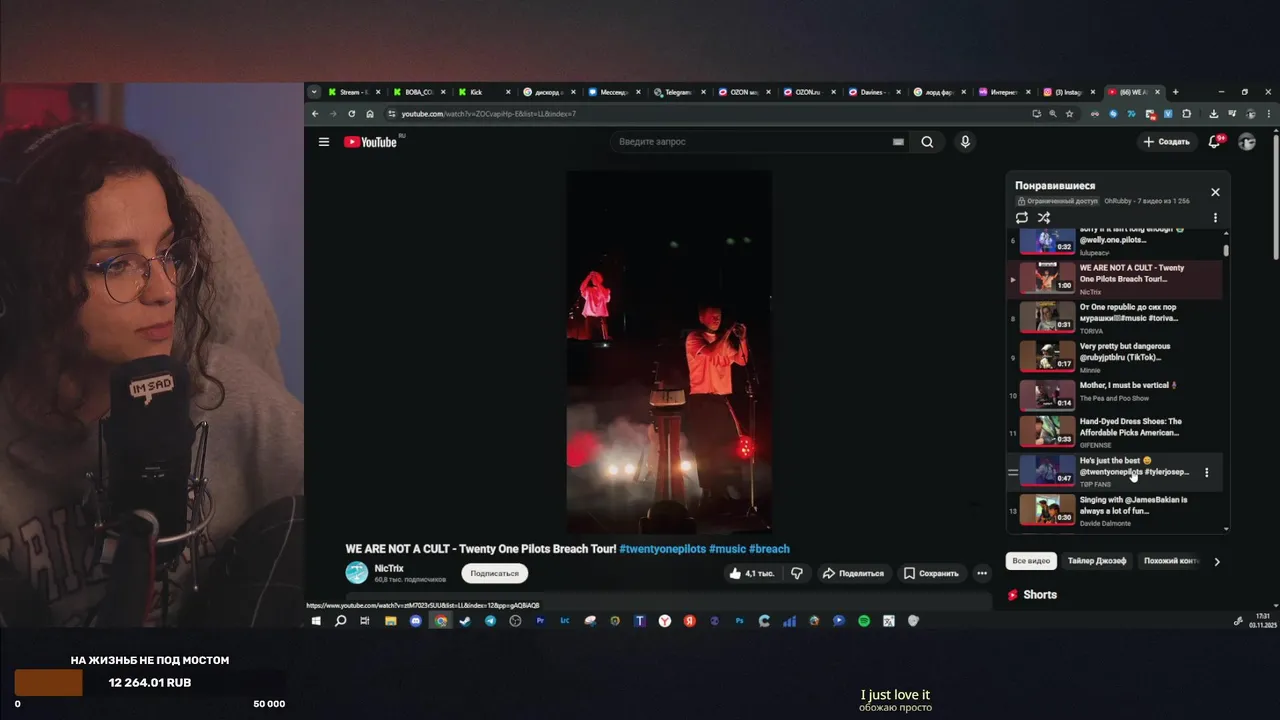
Task: Open browser extensions puzzle icon
Action: tap(1186, 114)
